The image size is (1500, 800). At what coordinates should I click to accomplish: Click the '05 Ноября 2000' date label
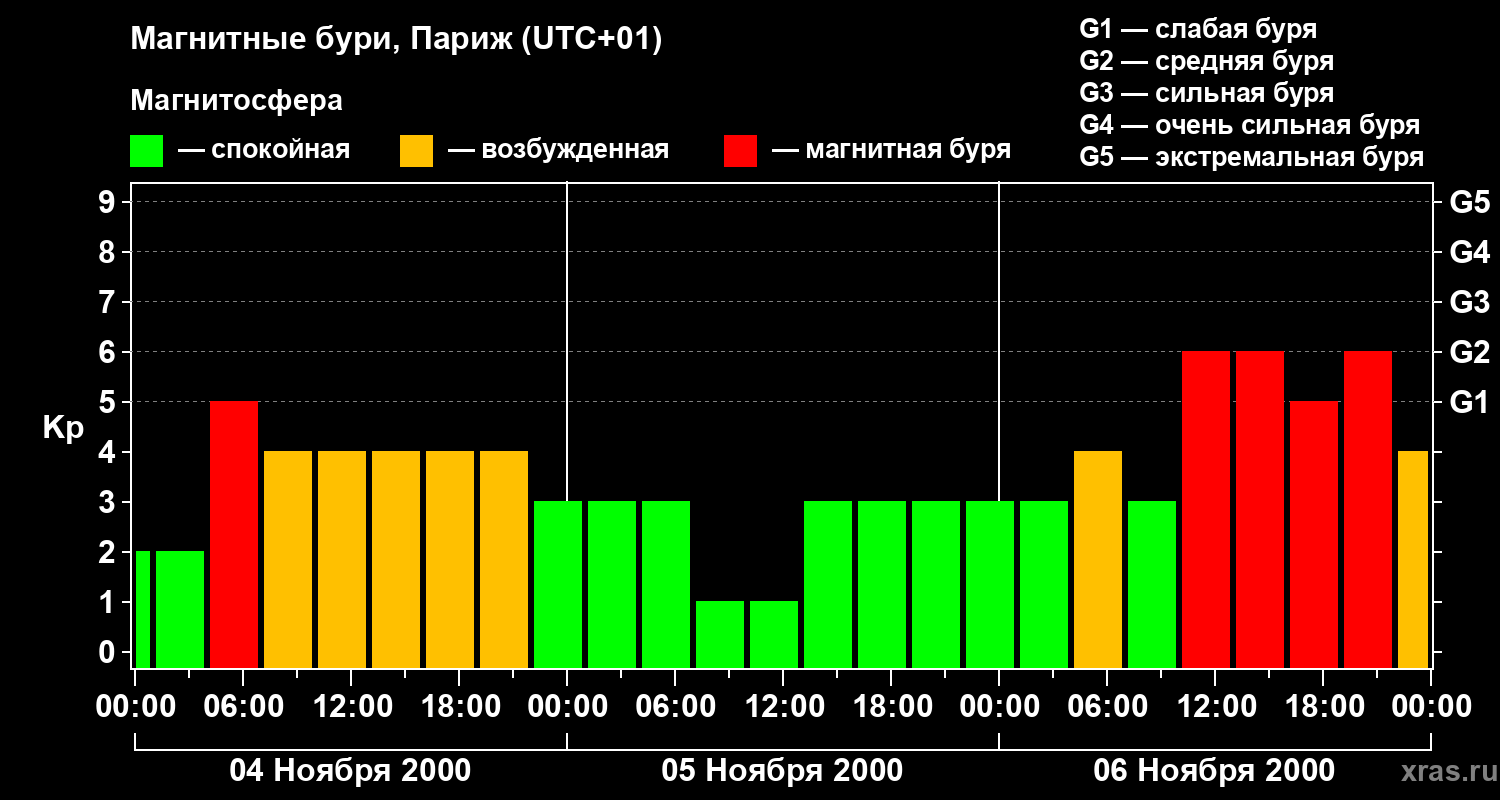pyautogui.click(x=782, y=771)
